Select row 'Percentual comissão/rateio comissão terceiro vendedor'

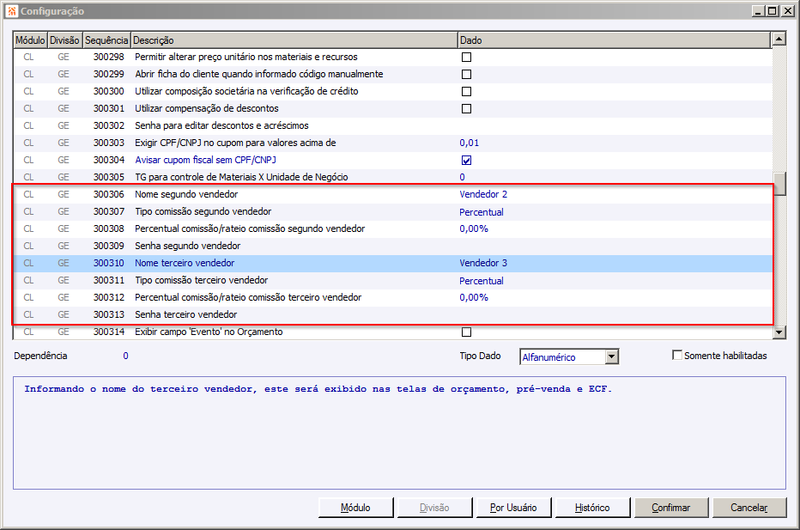(392, 297)
